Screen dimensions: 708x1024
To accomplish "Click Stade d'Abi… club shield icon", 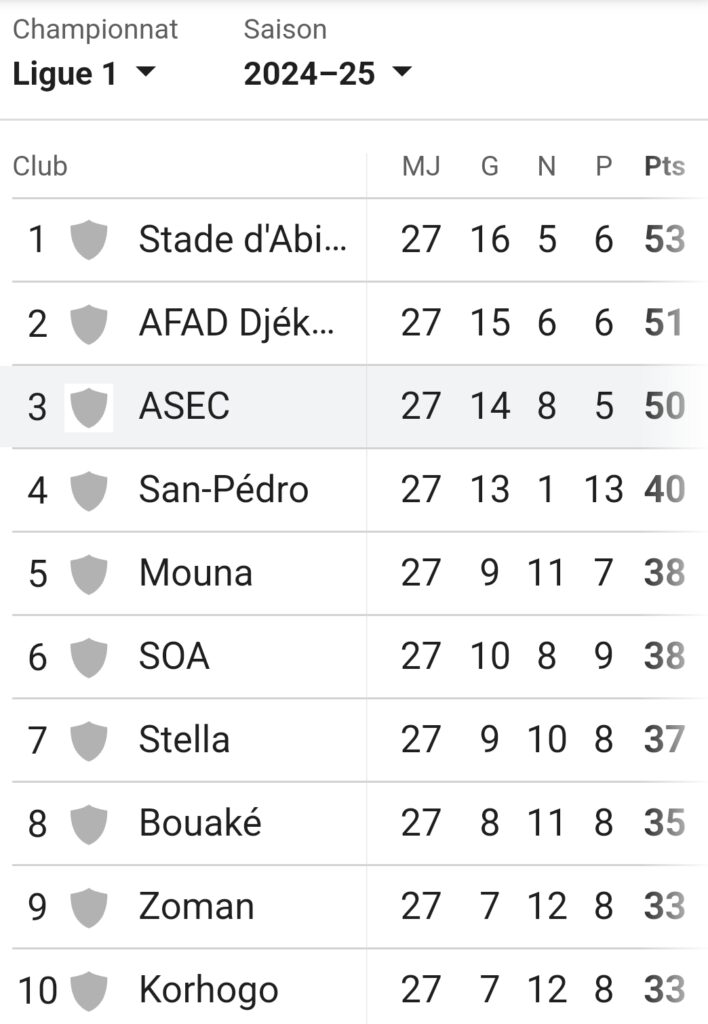I will coord(88,240).
